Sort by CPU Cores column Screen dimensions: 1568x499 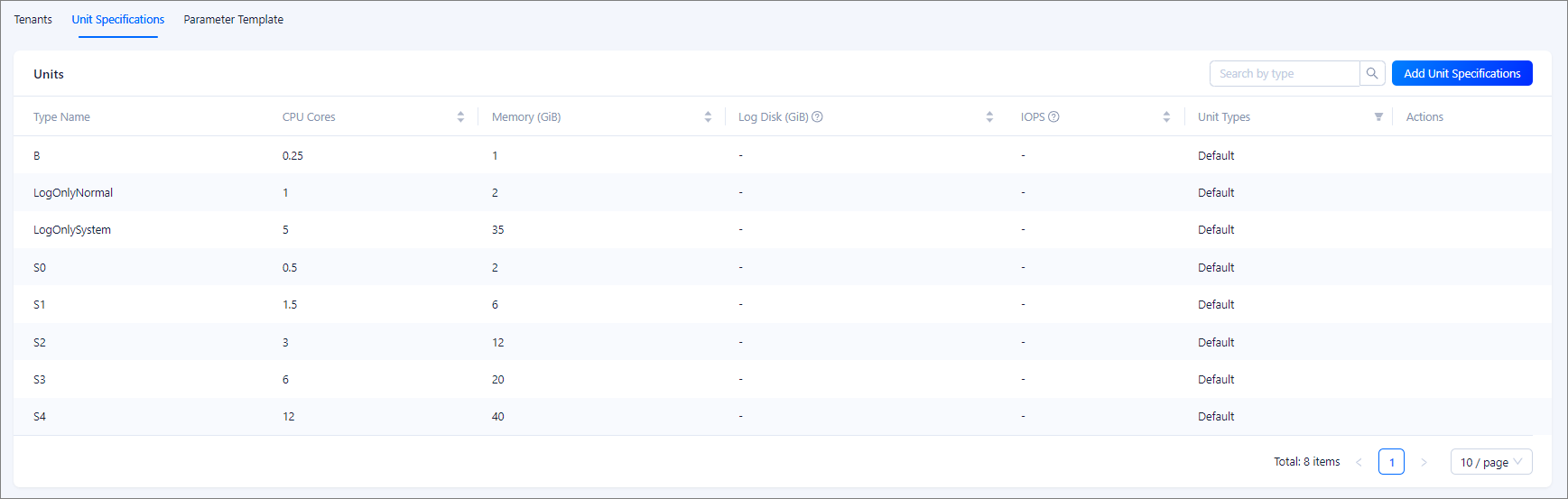tap(460, 117)
